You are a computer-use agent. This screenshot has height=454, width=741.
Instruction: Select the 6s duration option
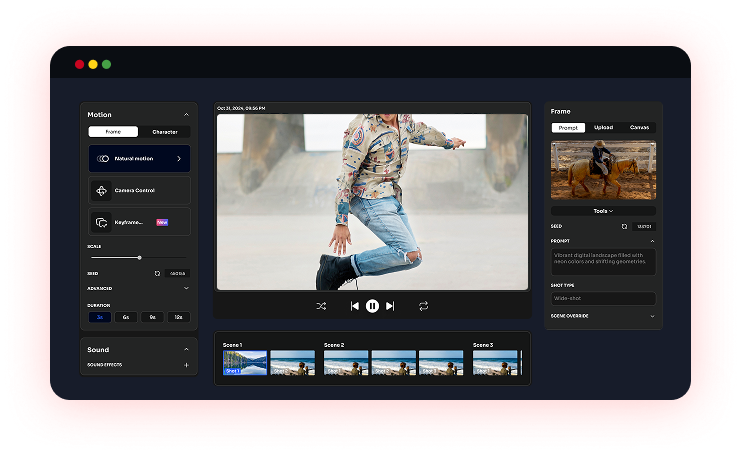pos(126,317)
